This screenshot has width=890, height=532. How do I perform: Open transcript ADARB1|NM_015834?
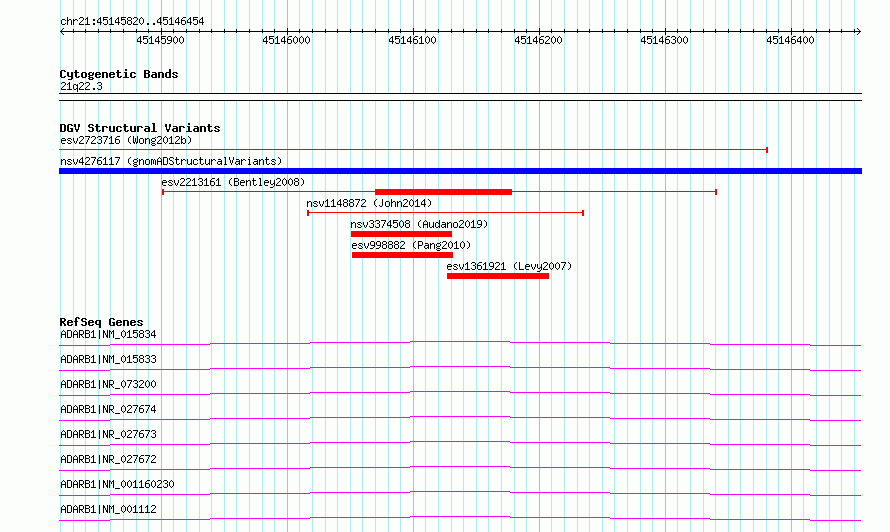108,334
